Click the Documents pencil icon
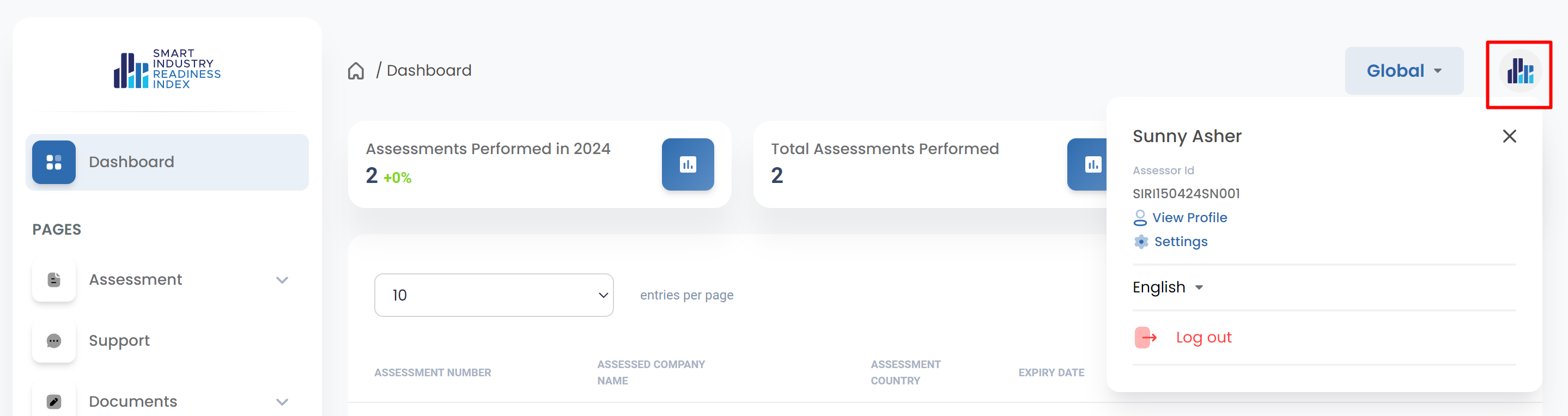Image resolution: width=1568 pixels, height=416 pixels. [x=54, y=401]
